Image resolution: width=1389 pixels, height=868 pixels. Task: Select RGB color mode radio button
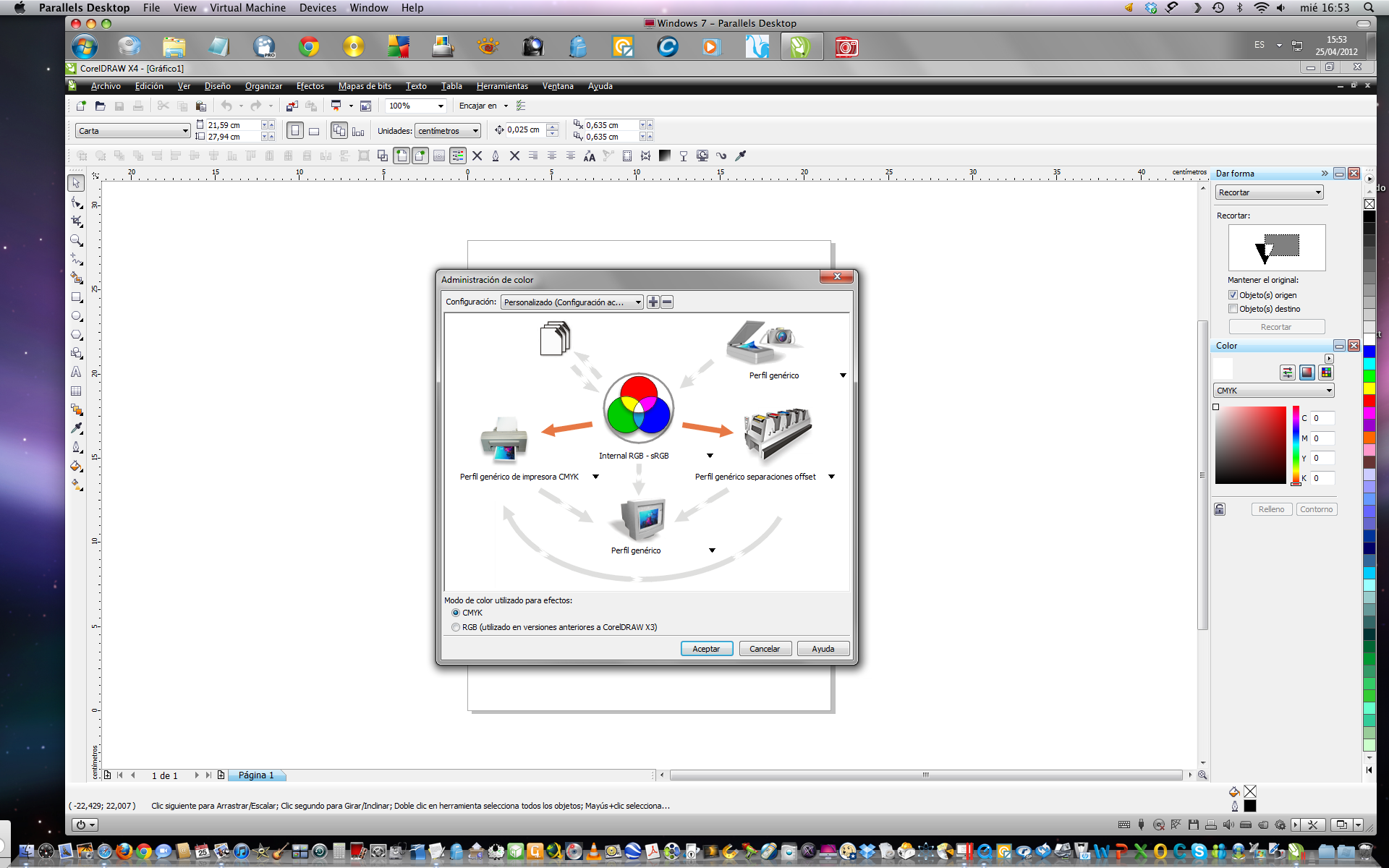tap(456, 627)
